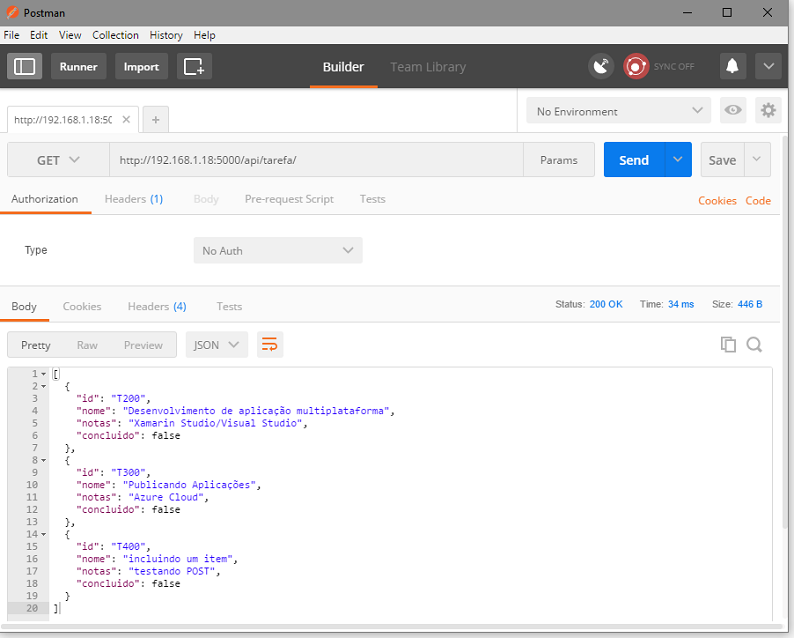Click the red sync status icon
The width and height of the screenshot is (794, 638).
click(636, 66)
